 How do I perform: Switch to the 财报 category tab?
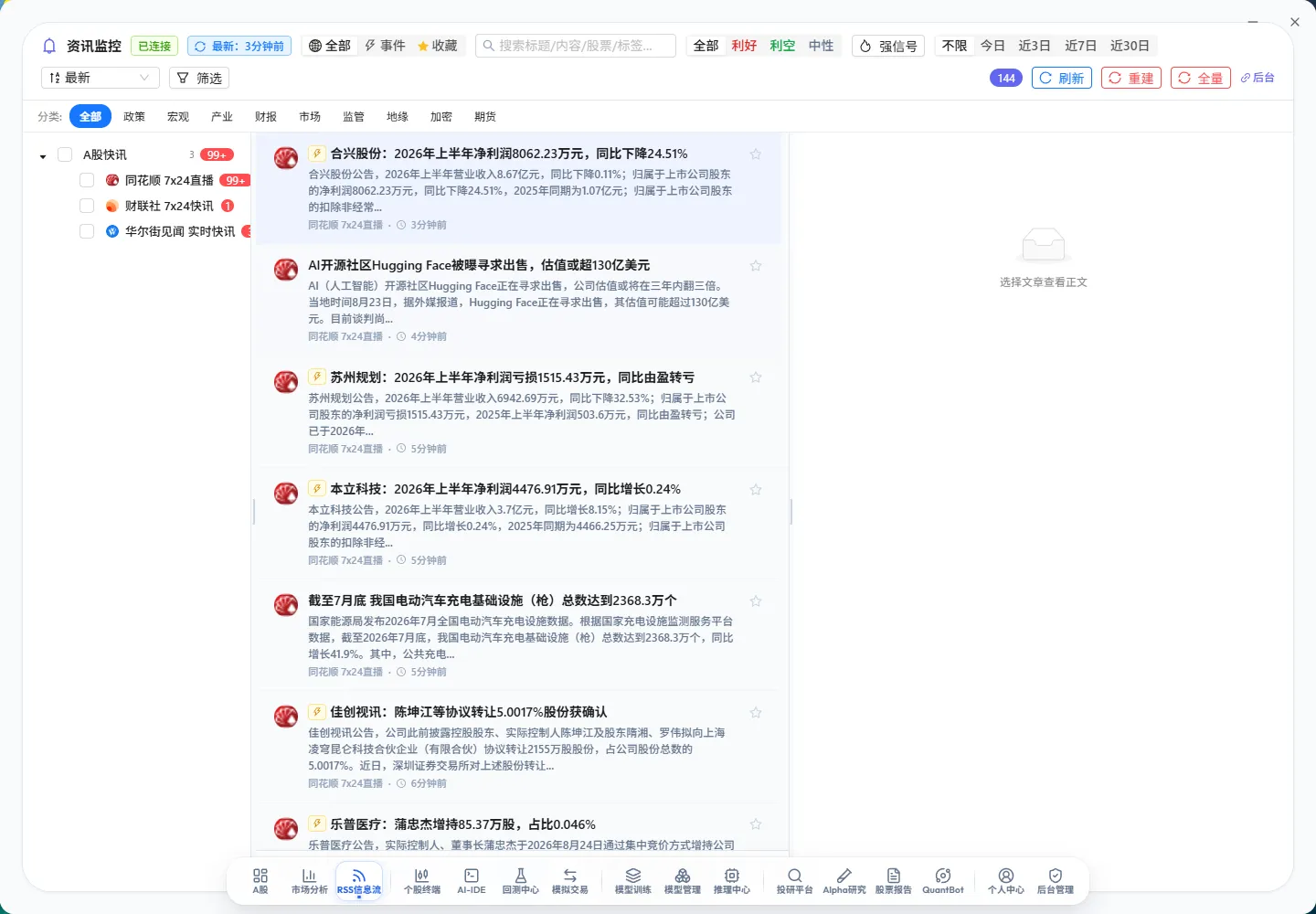(x=266, y=116)
